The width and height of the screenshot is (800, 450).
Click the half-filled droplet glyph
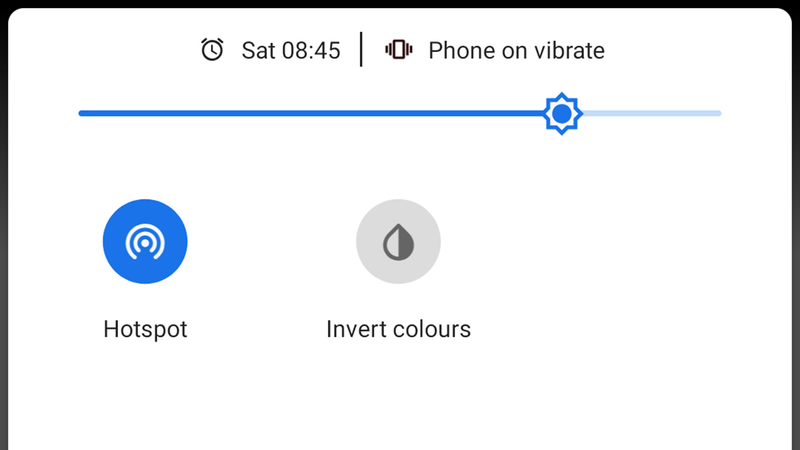(398, 242)
